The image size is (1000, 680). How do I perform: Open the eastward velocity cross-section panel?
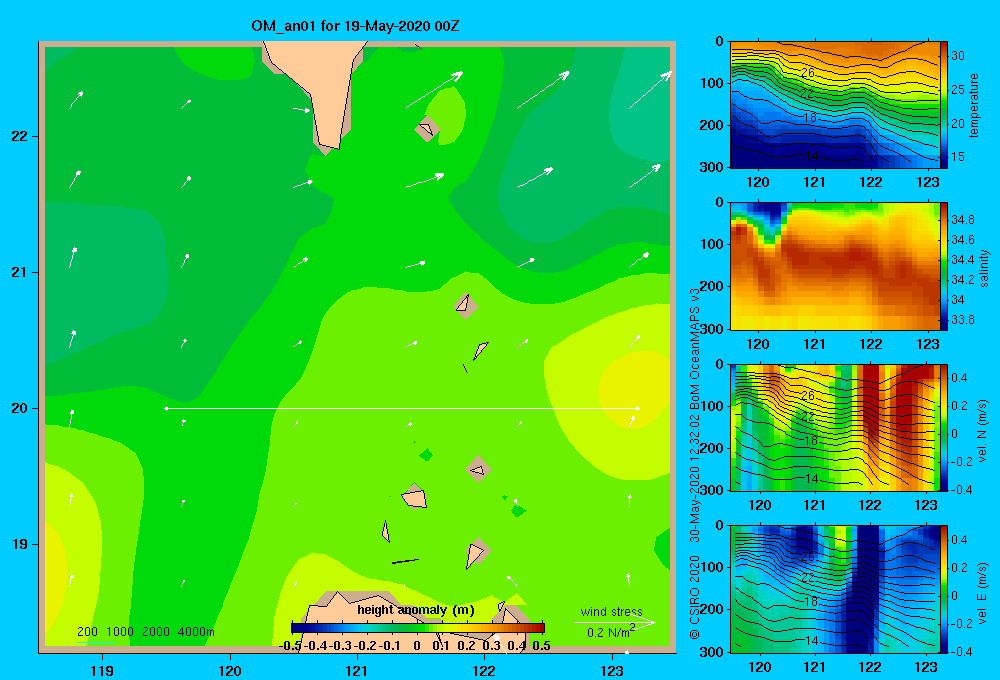(x=835, y=589)
